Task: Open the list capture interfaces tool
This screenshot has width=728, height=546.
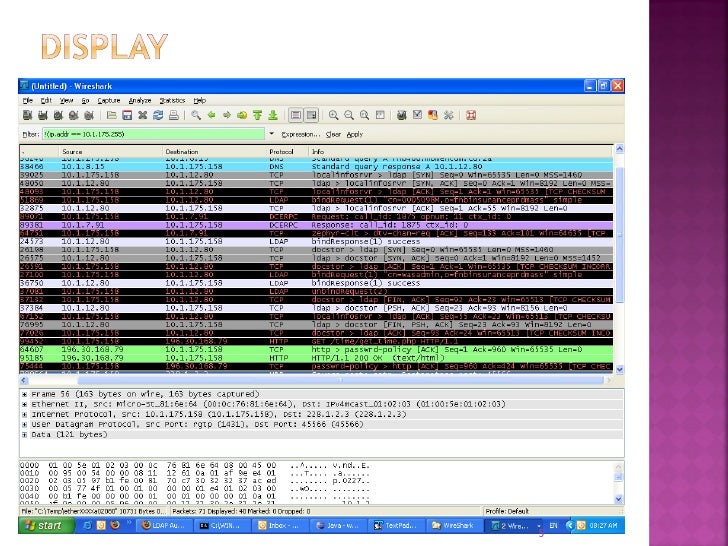Action: 27,115
